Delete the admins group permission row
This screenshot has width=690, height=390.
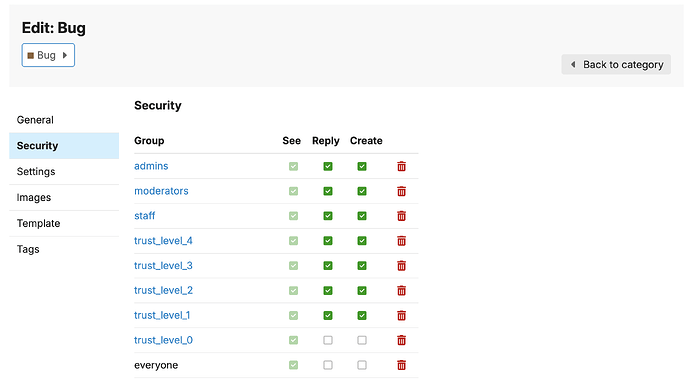tap(401, 166)
